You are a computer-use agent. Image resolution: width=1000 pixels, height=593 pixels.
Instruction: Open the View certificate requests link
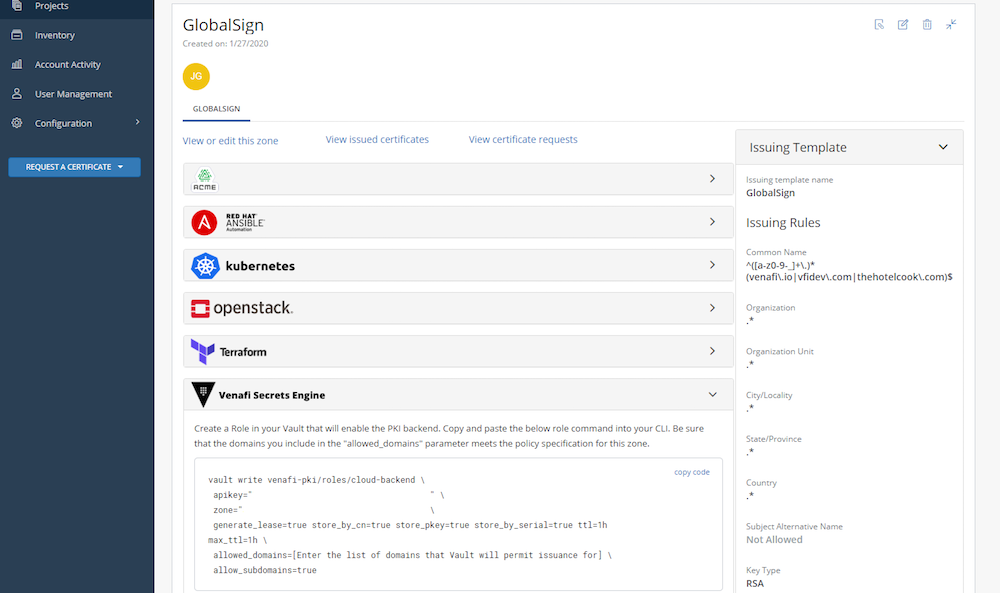(x=523, y=140)
